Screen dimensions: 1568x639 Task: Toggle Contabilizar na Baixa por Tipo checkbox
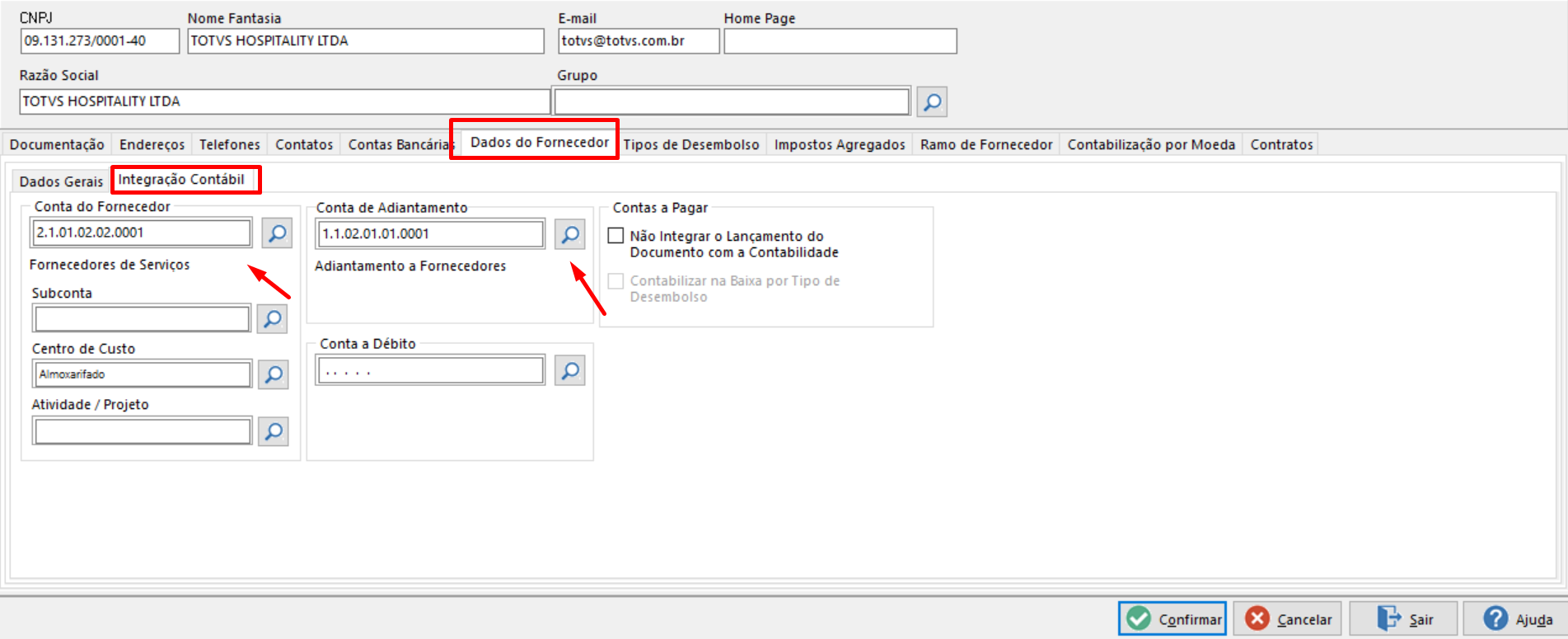tap(615, 281)
